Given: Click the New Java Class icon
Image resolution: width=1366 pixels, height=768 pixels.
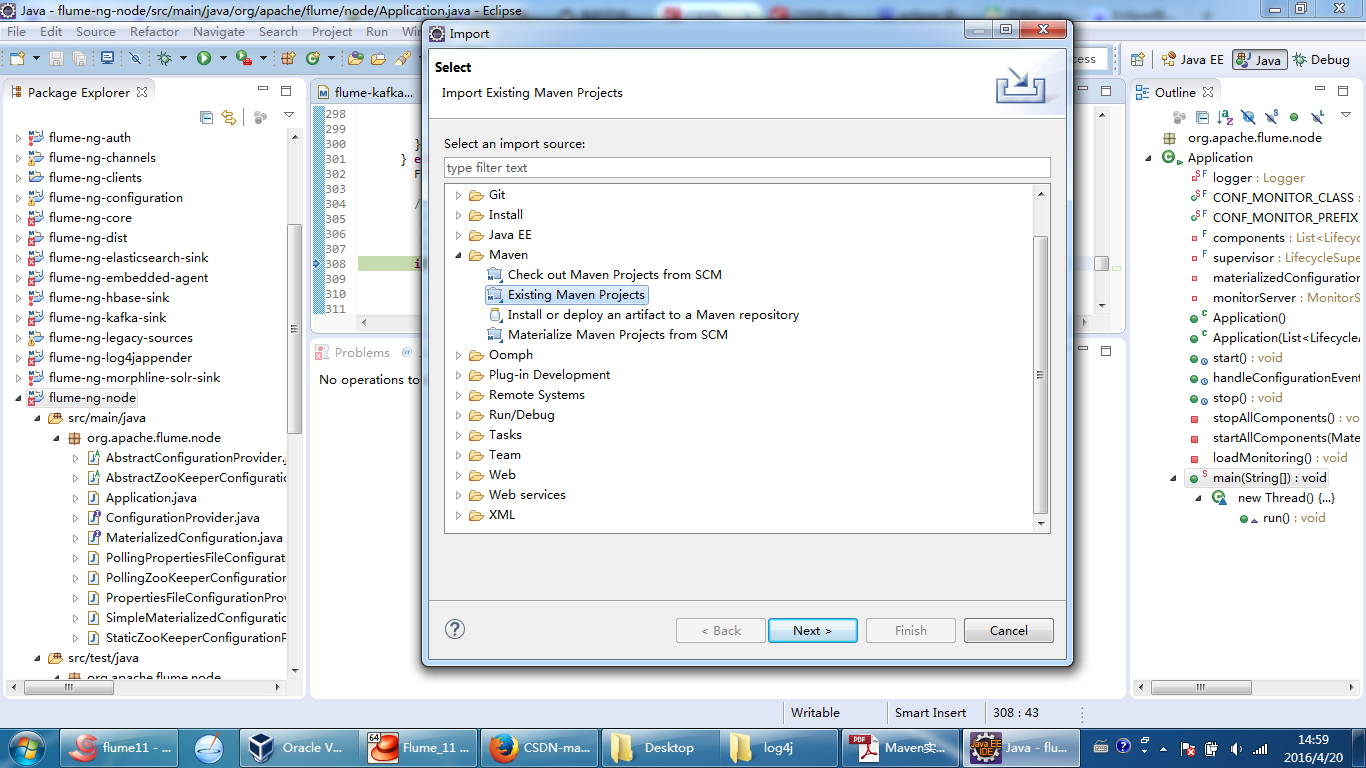Looking at the screenshot, I should click(x=313, y=59).
